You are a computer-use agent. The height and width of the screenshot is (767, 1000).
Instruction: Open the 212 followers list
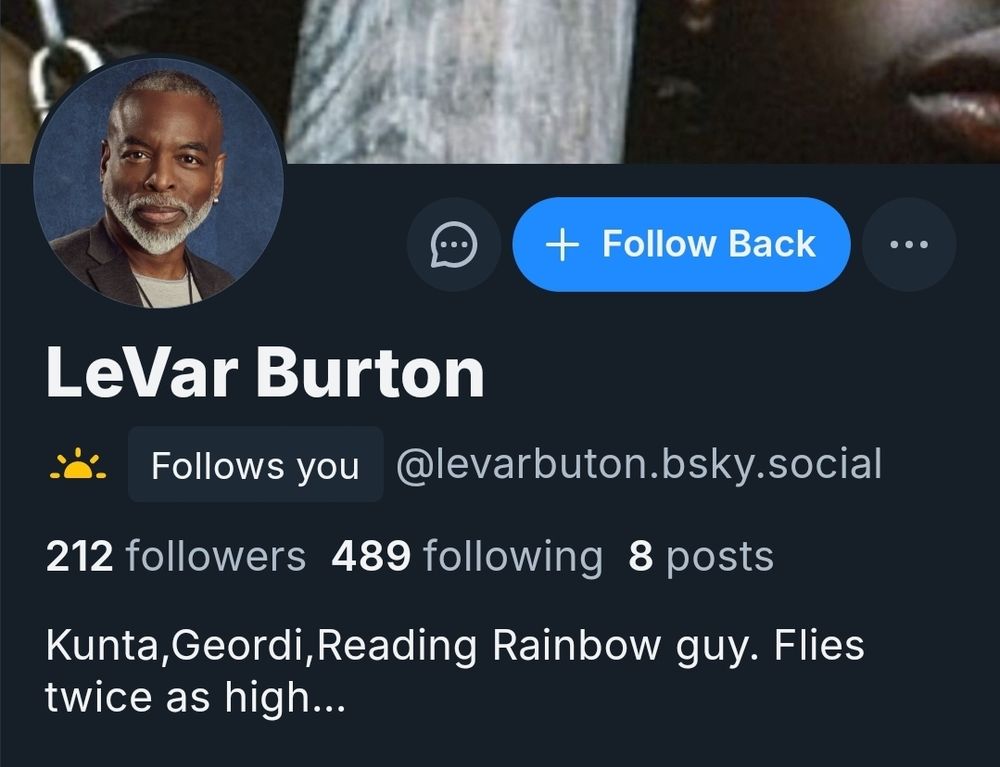(x=176, y=557)
